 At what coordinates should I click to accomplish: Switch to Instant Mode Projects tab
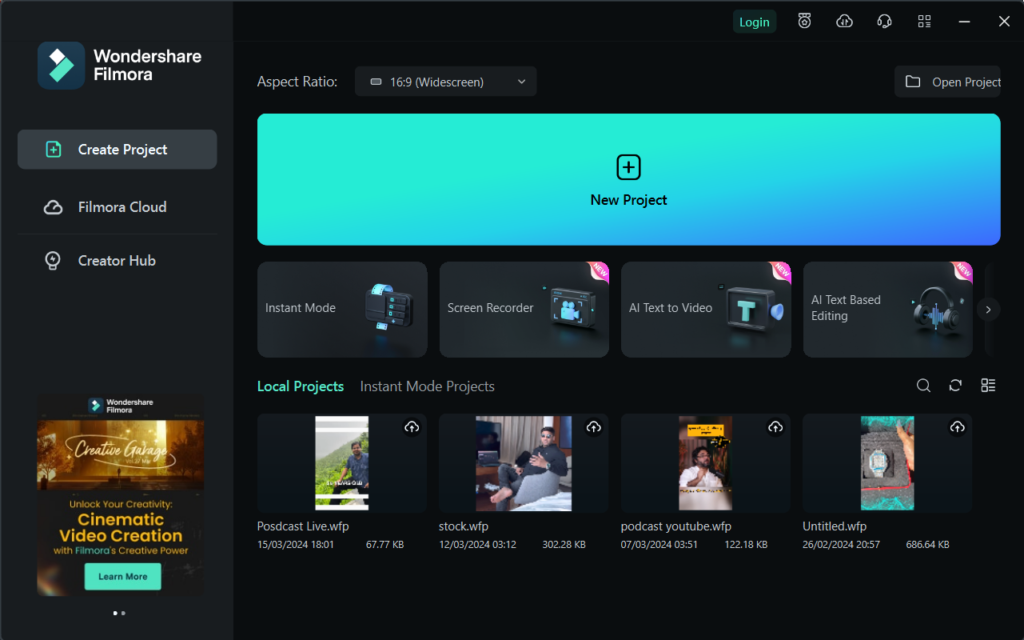tap(427, 386)
